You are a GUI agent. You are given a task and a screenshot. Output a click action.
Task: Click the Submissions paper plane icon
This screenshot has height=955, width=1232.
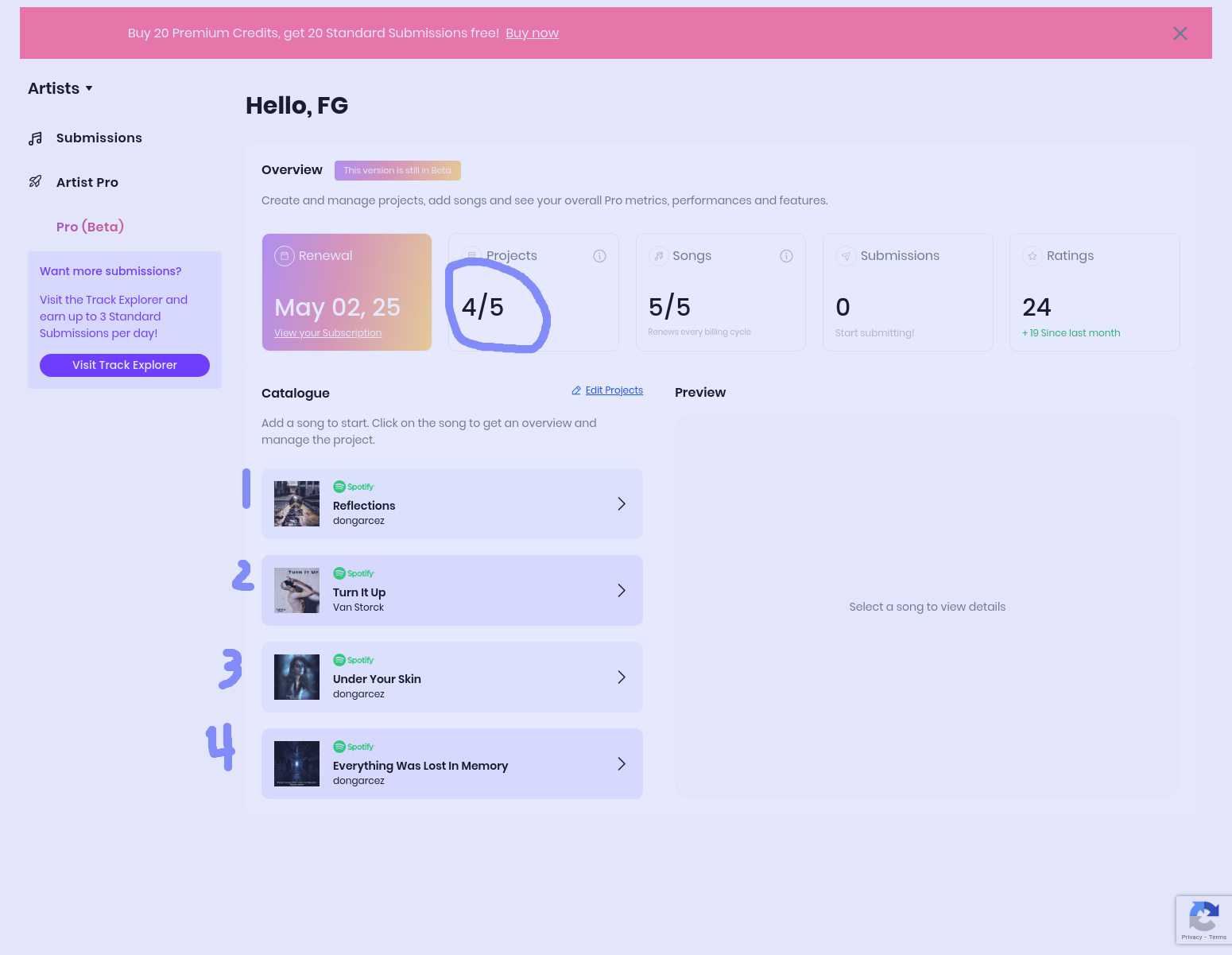point(846,256)
